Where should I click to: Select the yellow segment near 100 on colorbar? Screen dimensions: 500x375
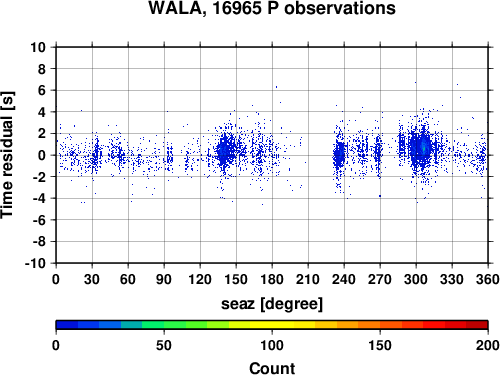pos(272,325)
